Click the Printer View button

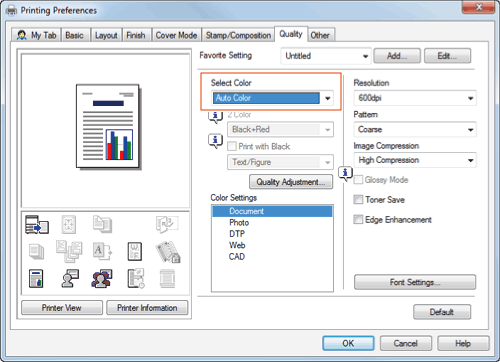[62, 307]
